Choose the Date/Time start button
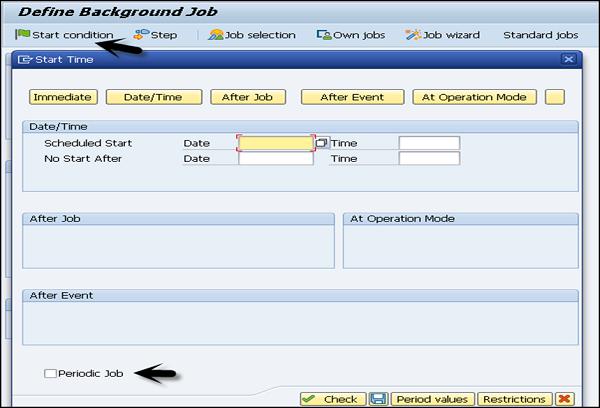The width and height of the screenshot is (600, 408). click(153, 97)
